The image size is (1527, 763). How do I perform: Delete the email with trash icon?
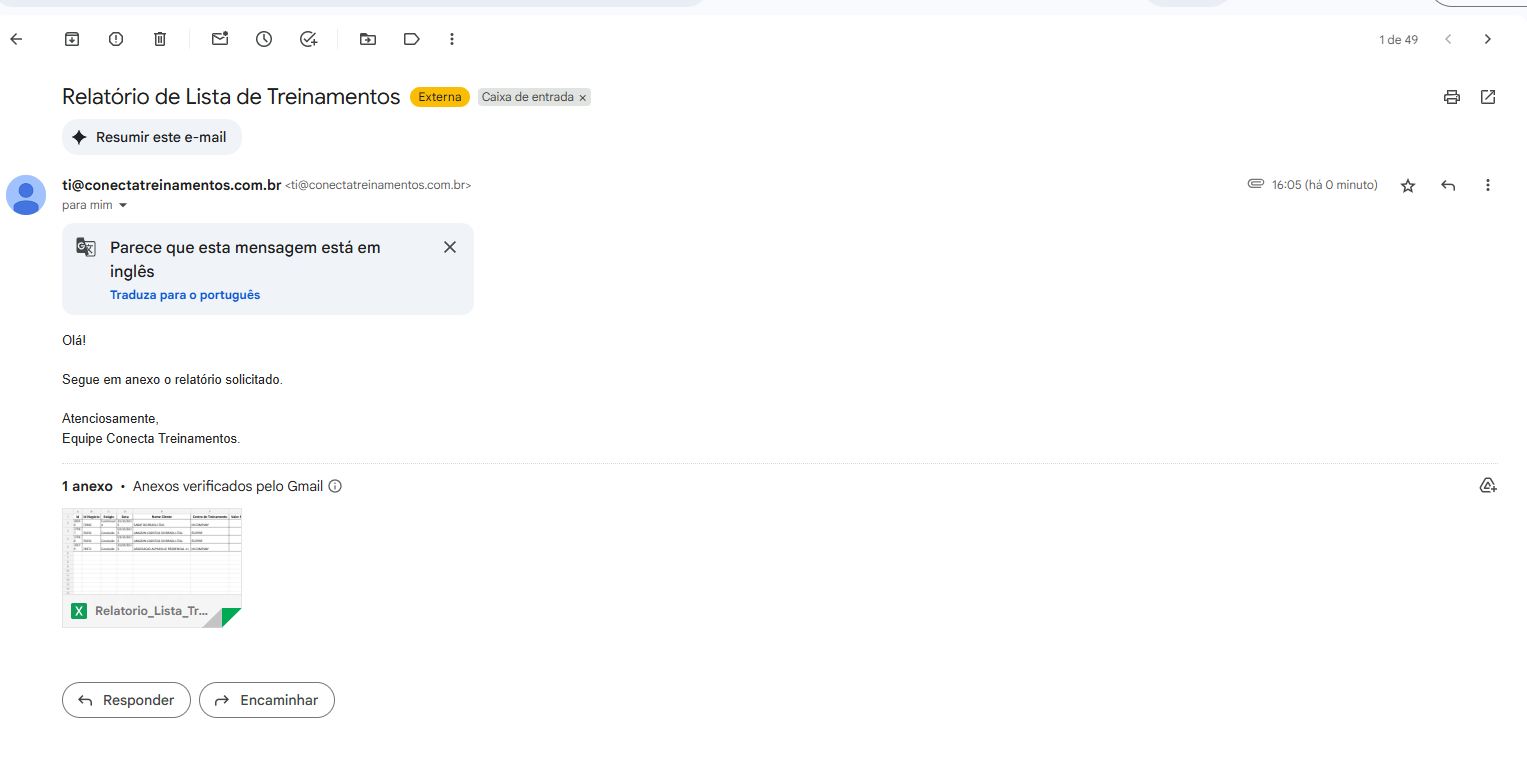coord(160,39)
